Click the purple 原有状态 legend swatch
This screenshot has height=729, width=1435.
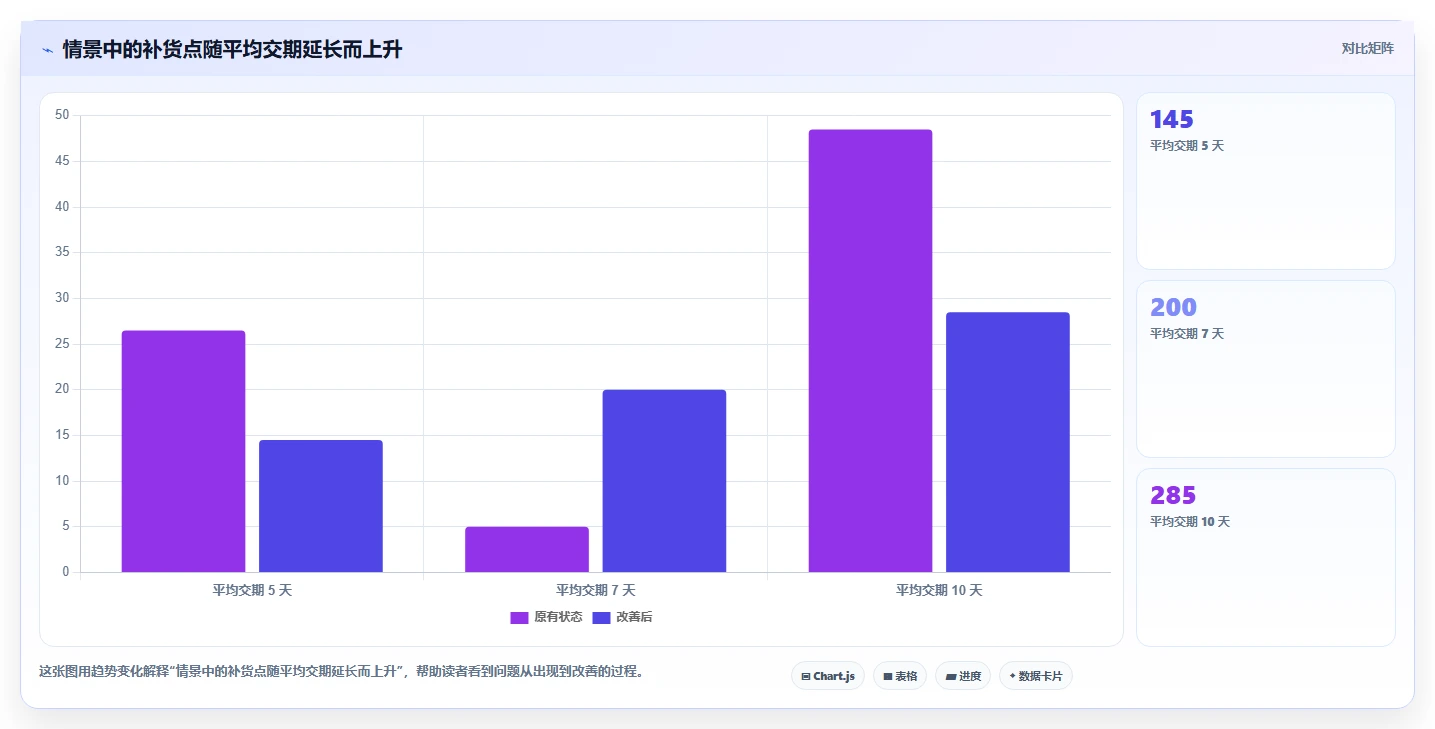click(x=519, y=617)
